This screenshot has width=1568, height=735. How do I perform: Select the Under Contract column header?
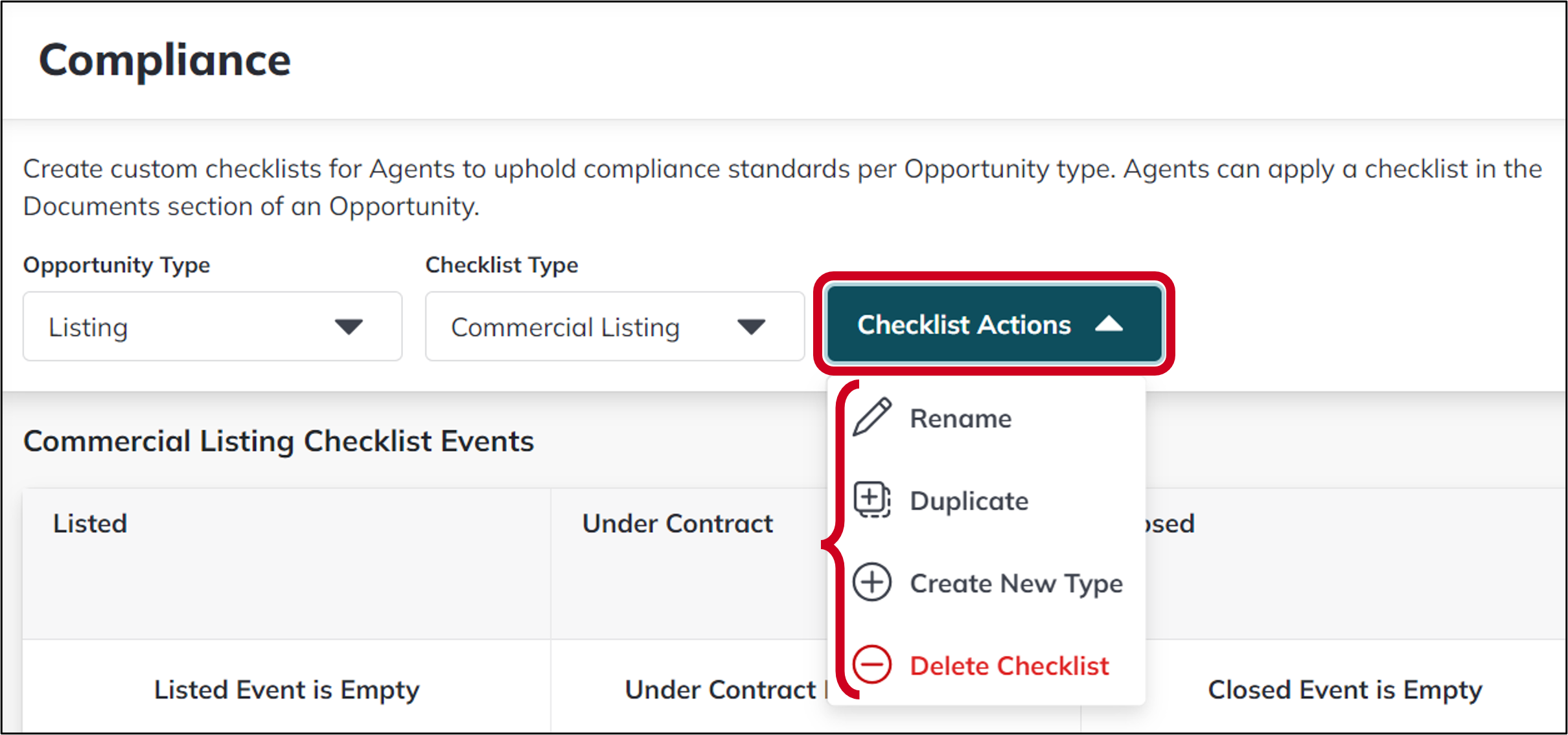678,523
